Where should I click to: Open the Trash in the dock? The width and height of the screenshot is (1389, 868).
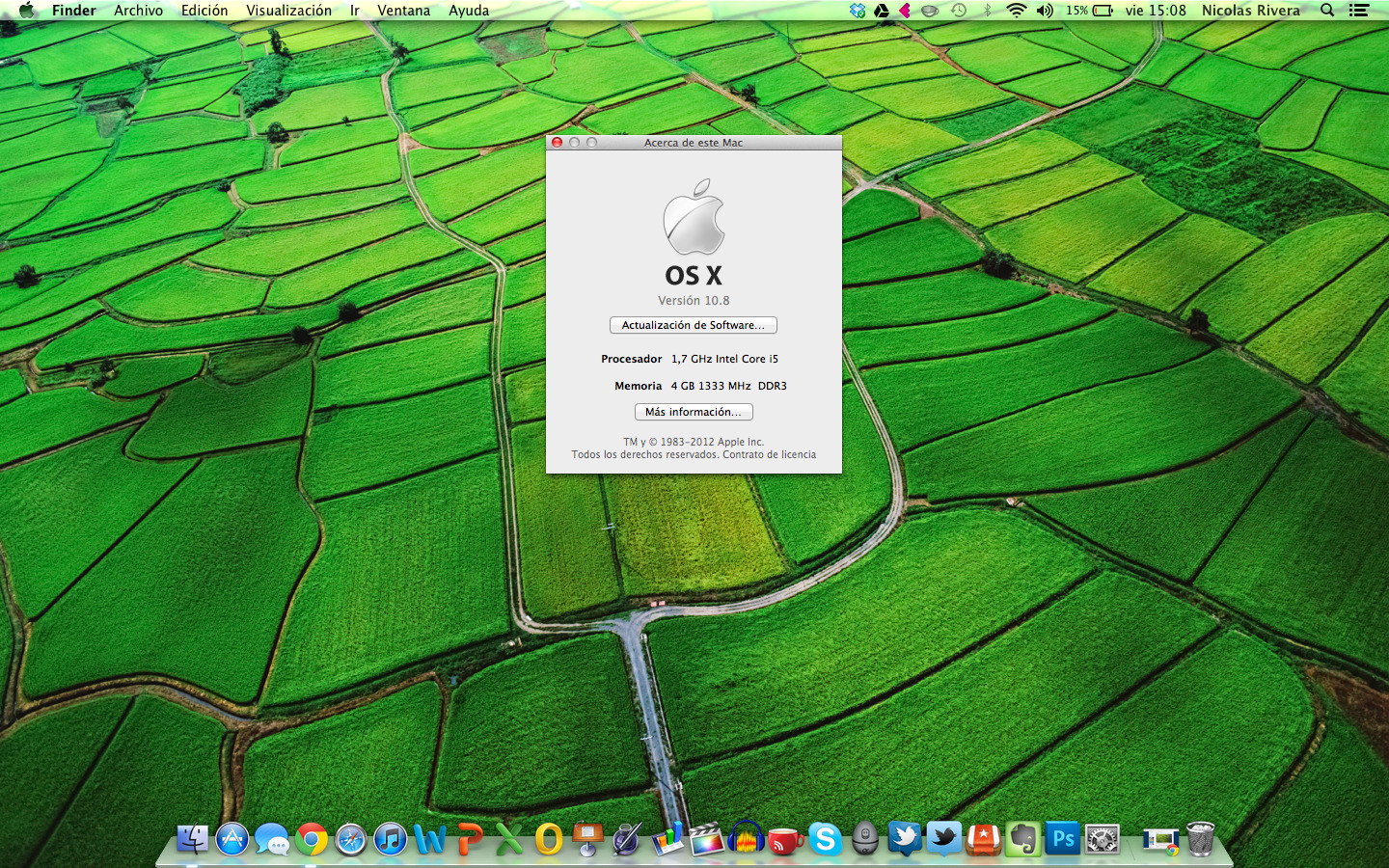coord(1200,839)
